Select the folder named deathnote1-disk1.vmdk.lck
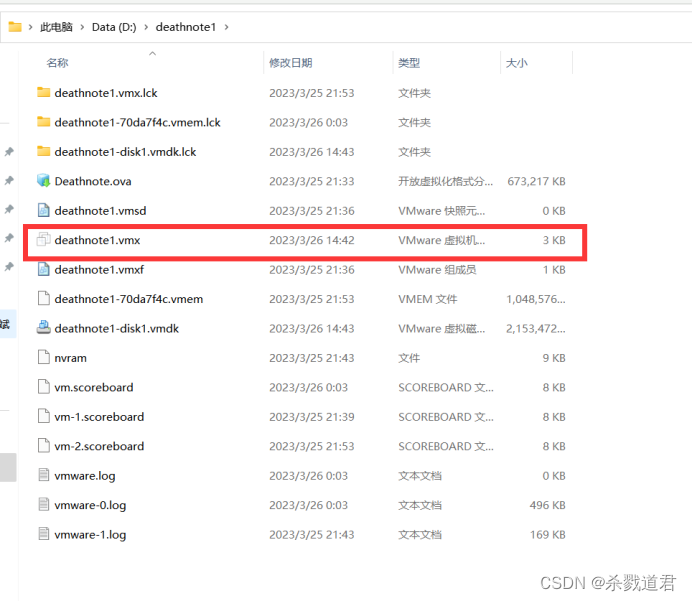692x601 pixels. [125, 152]
